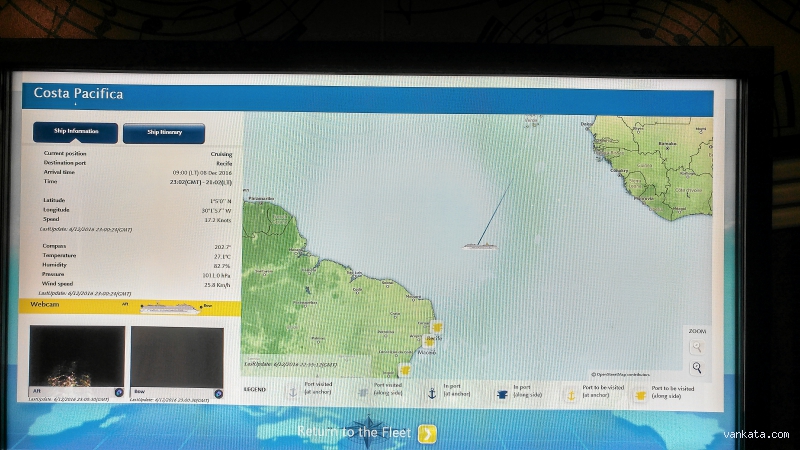Click the yellow arrow beside Return to the Fleet
Viewport: 800px width, 450px height.
(x=428, y=432)
